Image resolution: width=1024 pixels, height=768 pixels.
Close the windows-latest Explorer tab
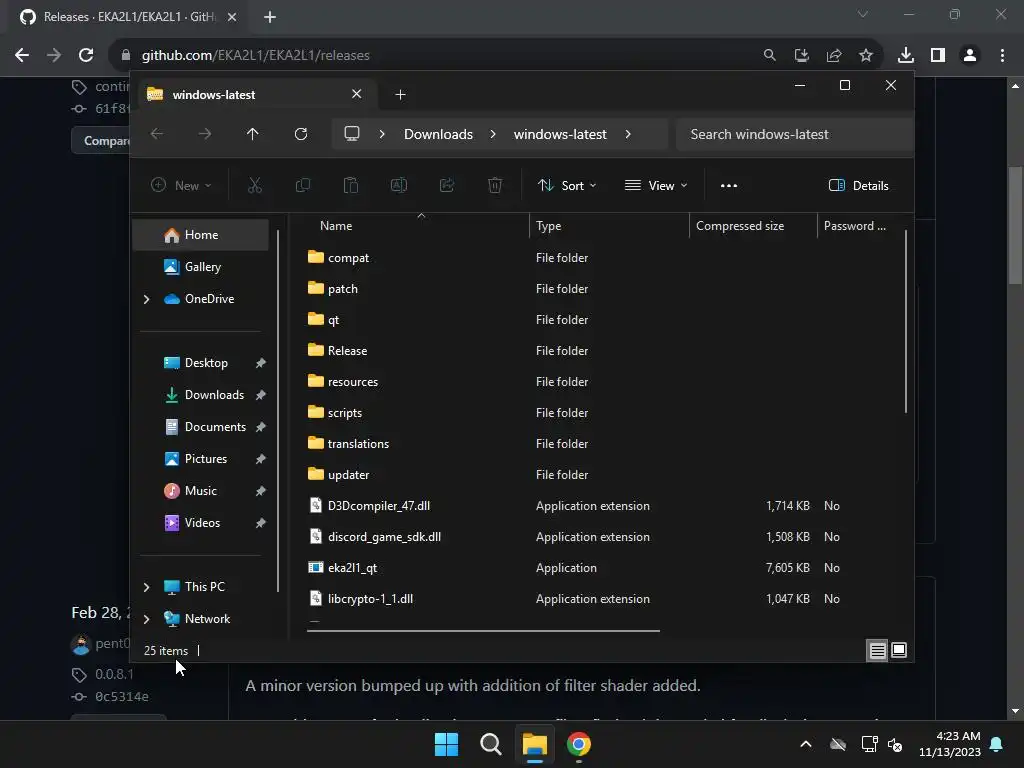click(x=357, y=95)
